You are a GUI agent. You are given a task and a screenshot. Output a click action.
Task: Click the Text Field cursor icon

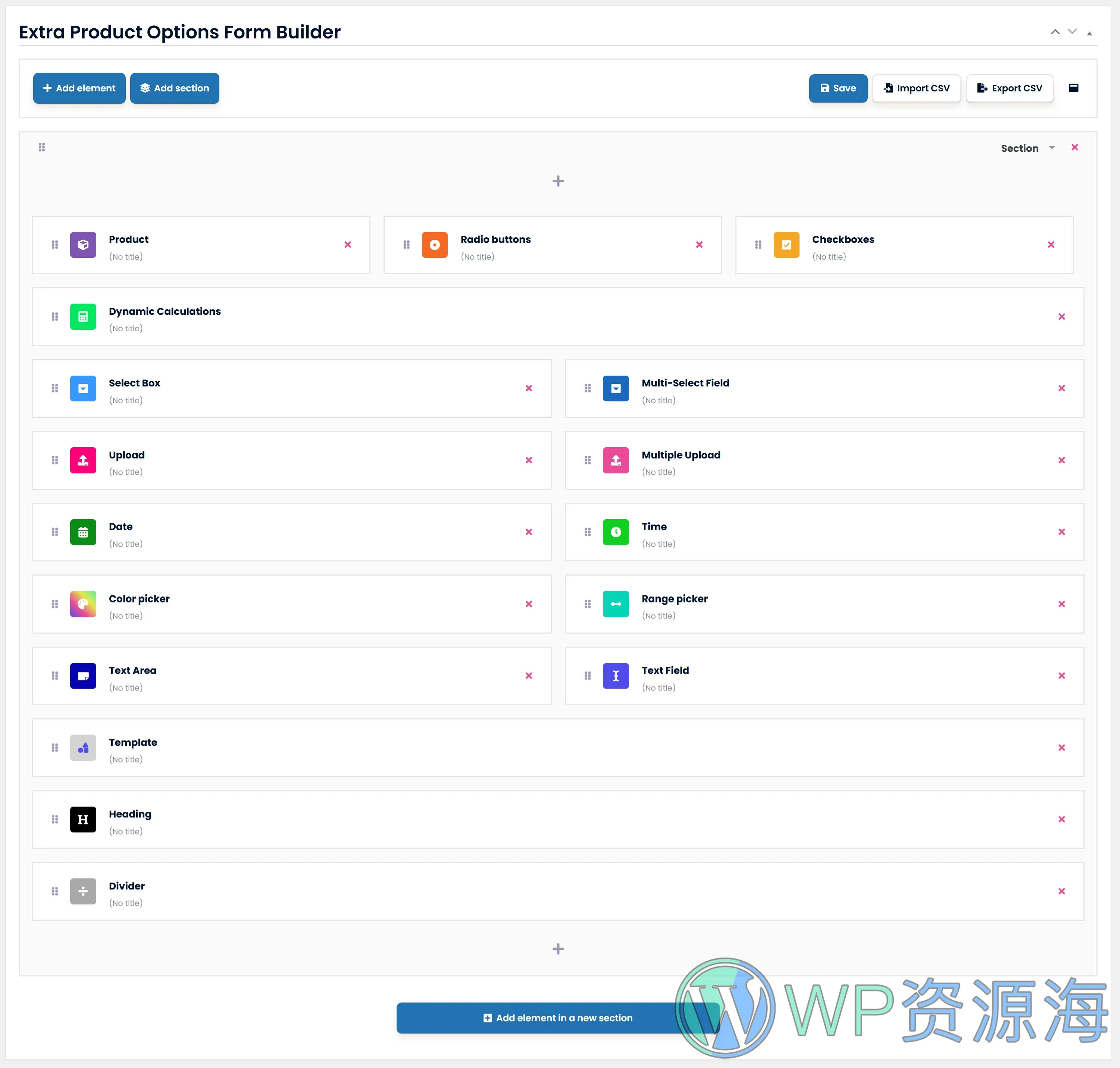click(616, 676)
